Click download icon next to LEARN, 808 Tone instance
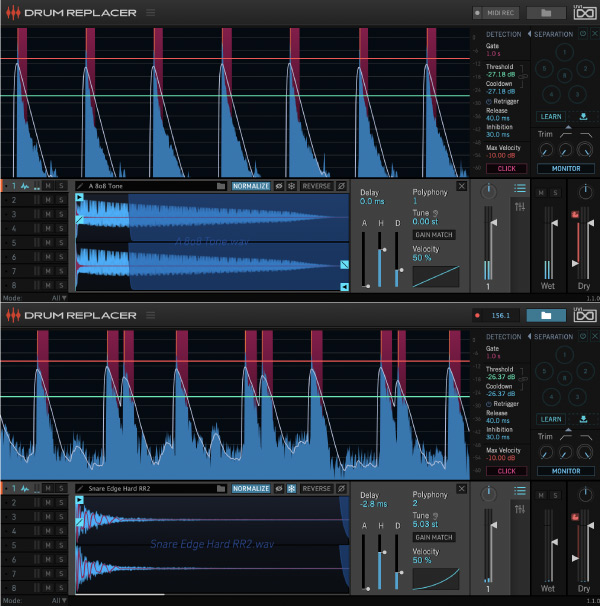 point(583,116)
